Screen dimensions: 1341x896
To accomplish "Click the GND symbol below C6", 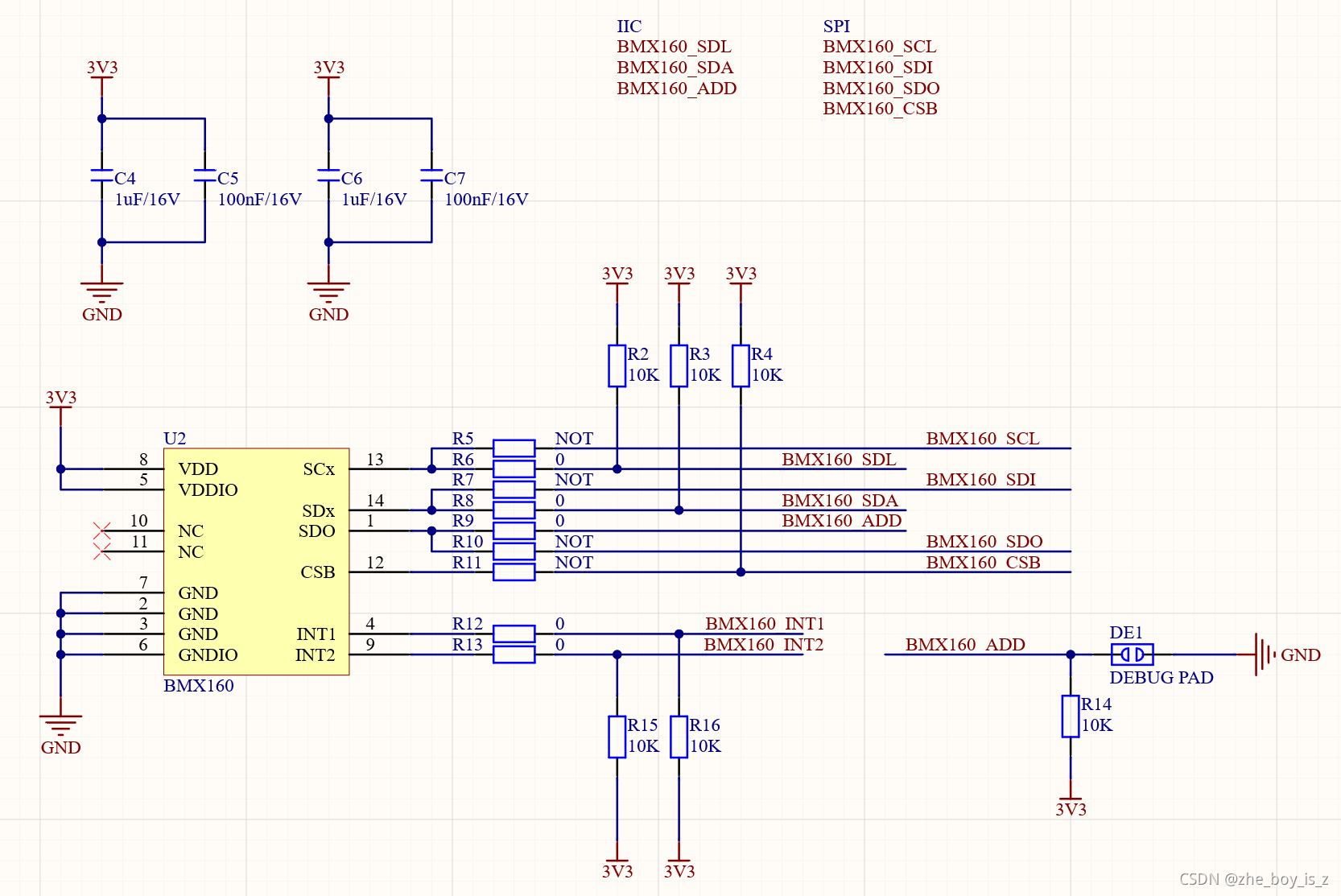I will pos(328,301).
